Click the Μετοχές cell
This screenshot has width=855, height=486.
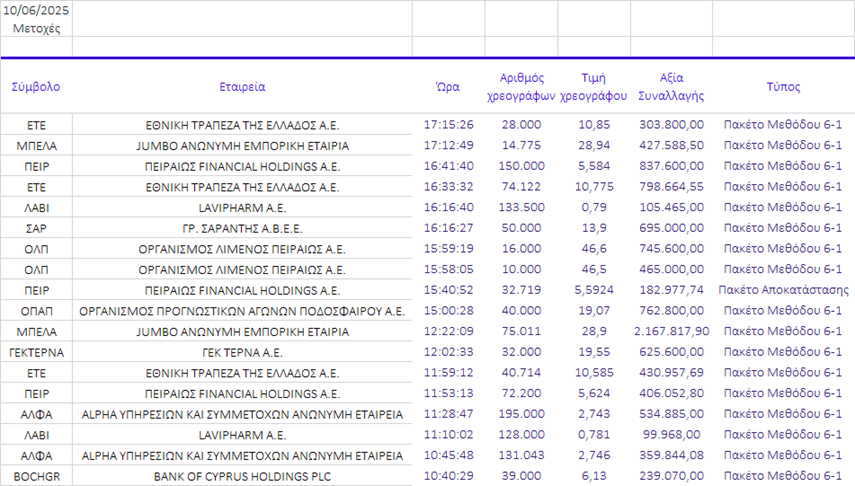(x=36, y=28)
